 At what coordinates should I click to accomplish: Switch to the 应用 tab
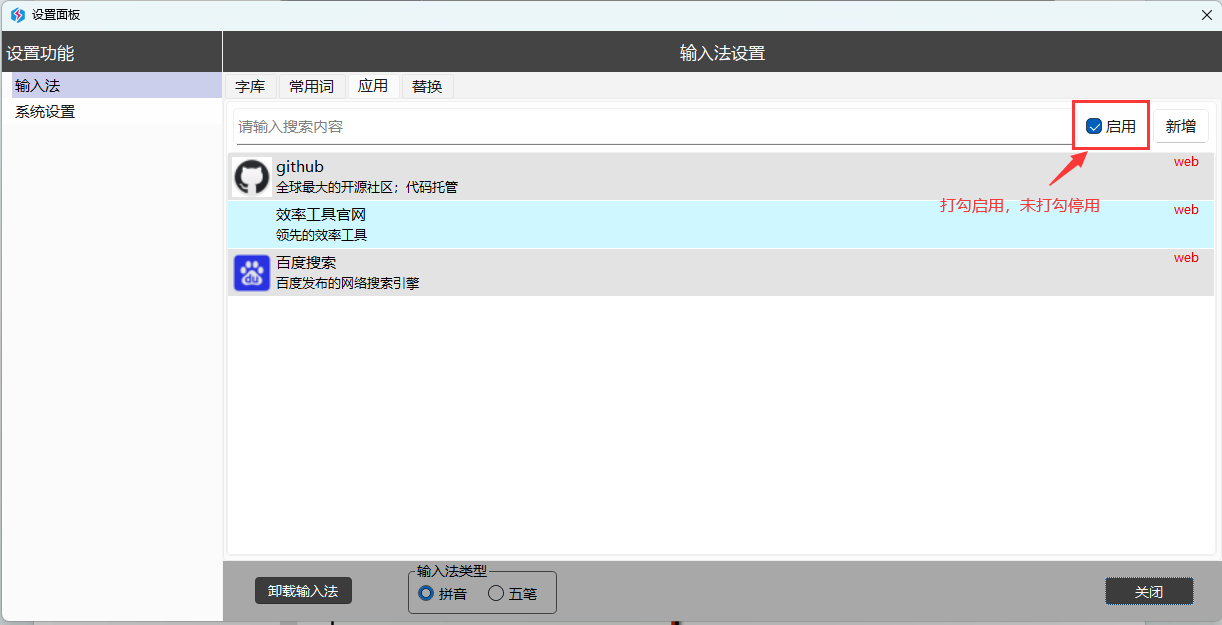point(373,87)
